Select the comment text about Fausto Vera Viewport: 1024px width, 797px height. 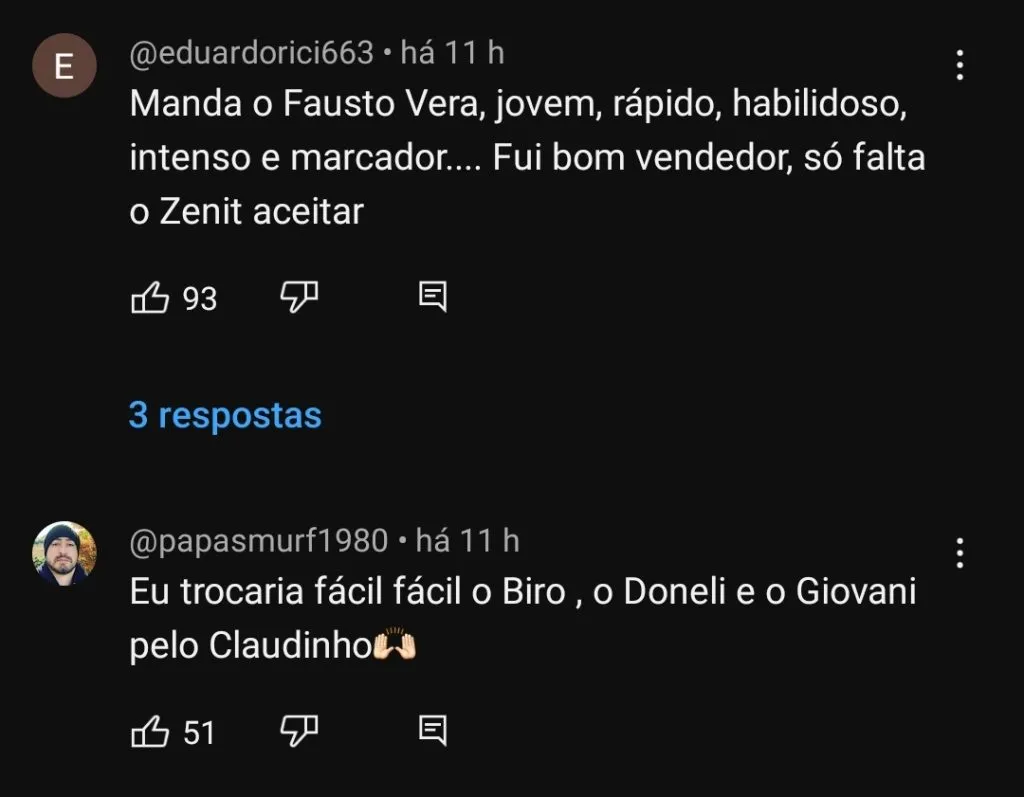pos(500,156)
